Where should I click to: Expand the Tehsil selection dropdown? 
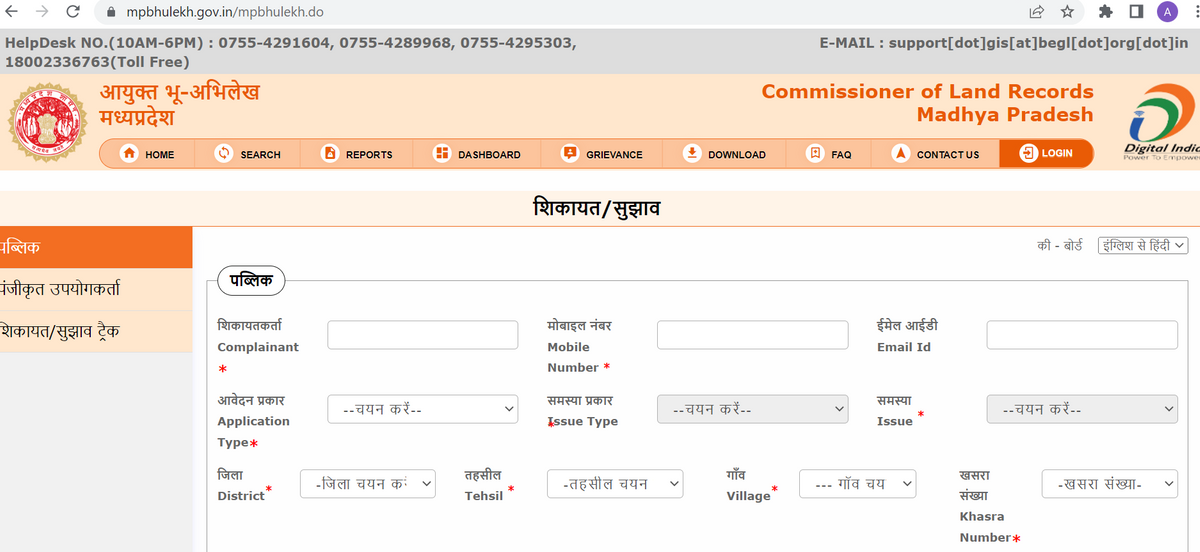tap(615, 484)
